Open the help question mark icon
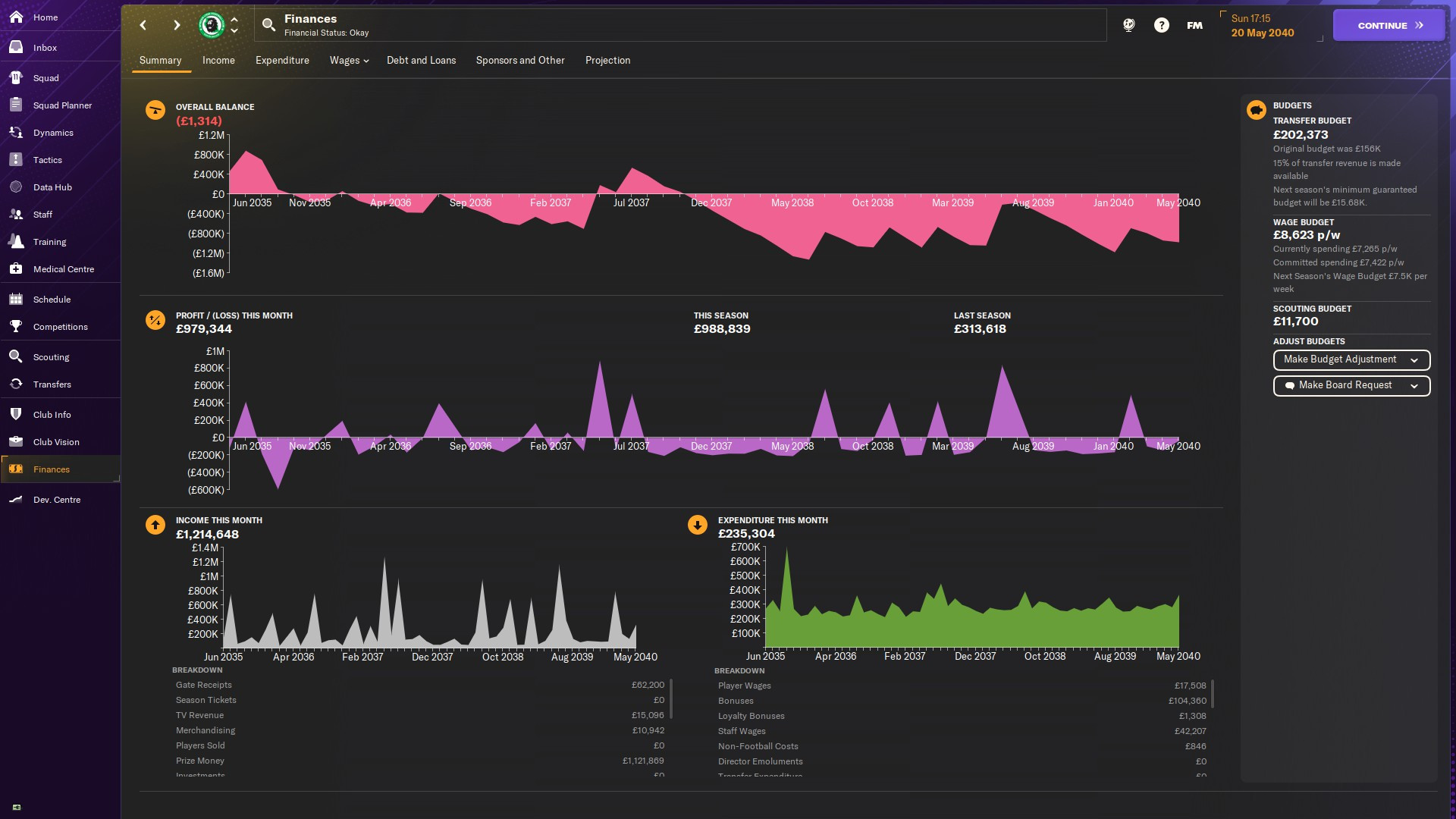The height and width of the screenshot is (819, 1456). tap(1161, 25)
